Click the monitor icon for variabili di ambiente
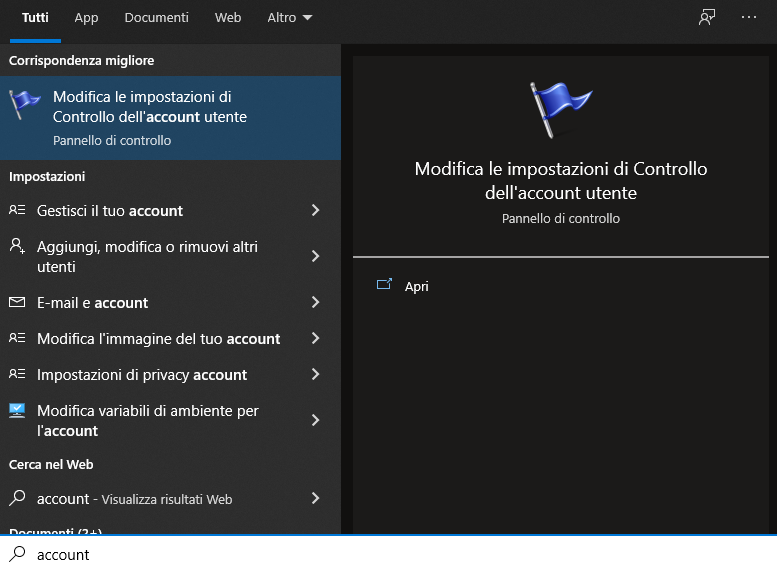The height and width of the screenshot is (569, 777). tap(17, 410)
